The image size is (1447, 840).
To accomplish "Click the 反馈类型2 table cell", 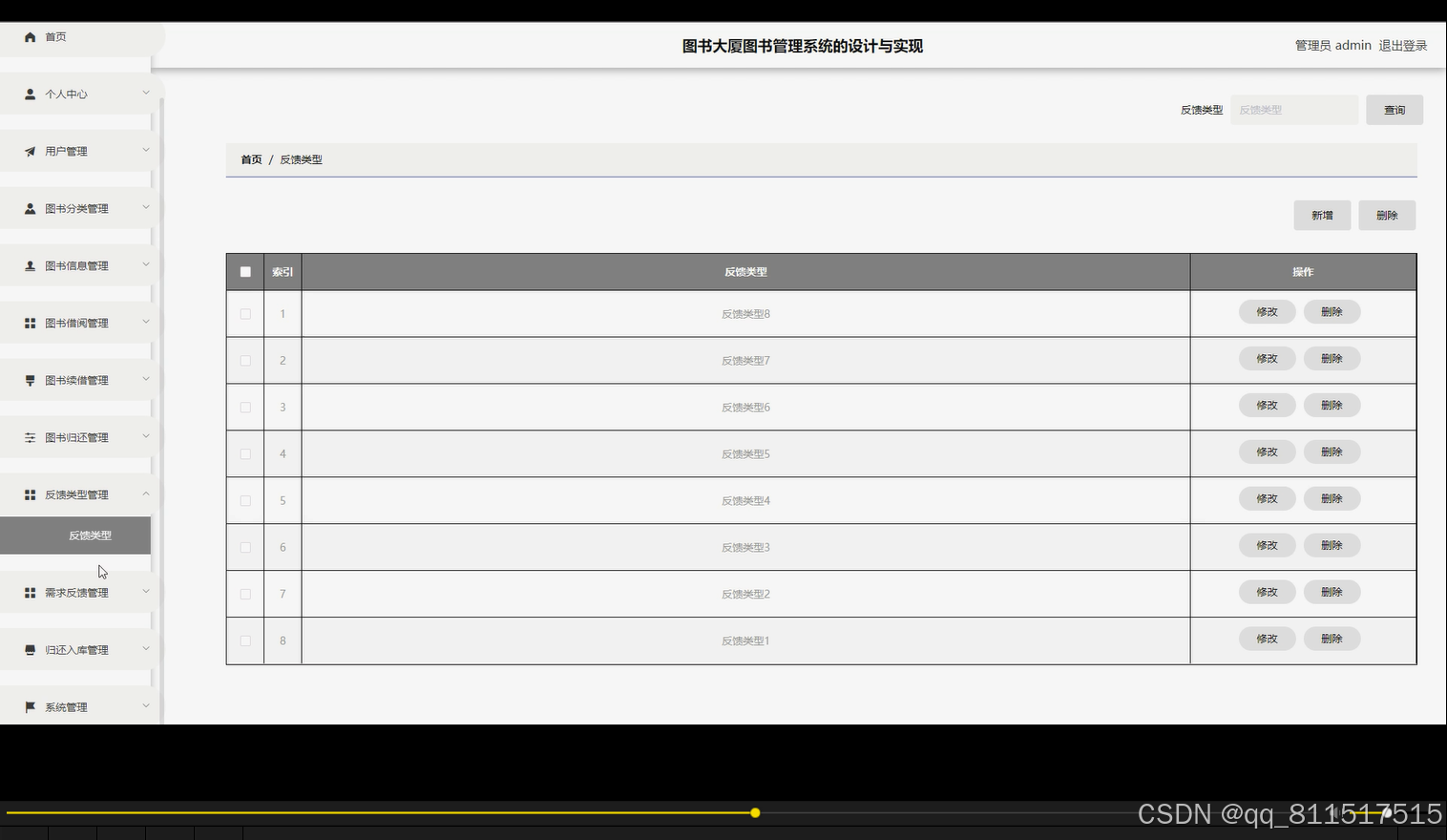I will [x=745, y=595].
